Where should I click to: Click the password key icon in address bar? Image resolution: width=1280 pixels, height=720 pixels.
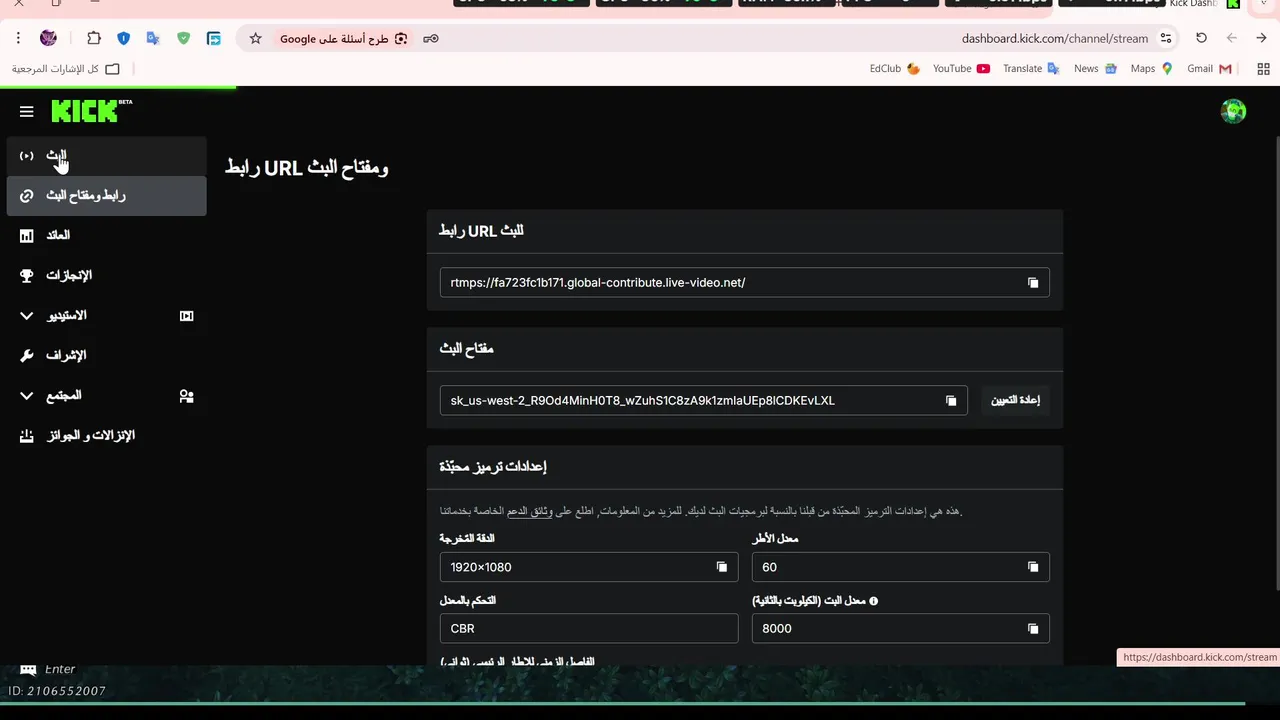[431, 38]
